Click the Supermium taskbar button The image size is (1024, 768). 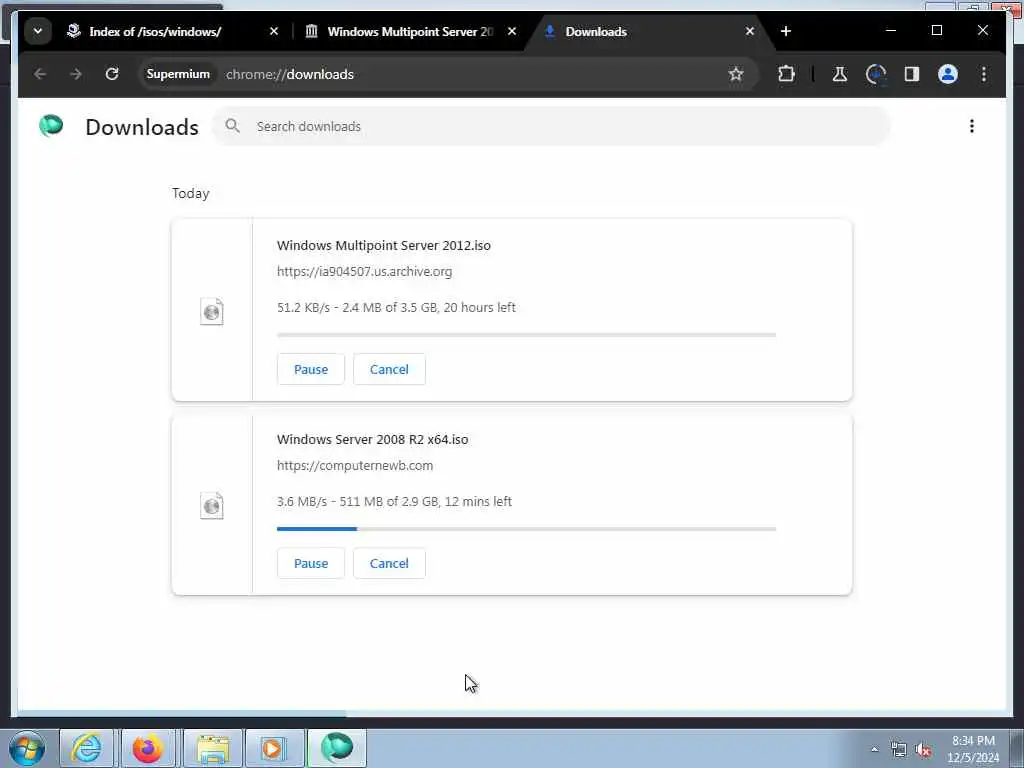336,748
